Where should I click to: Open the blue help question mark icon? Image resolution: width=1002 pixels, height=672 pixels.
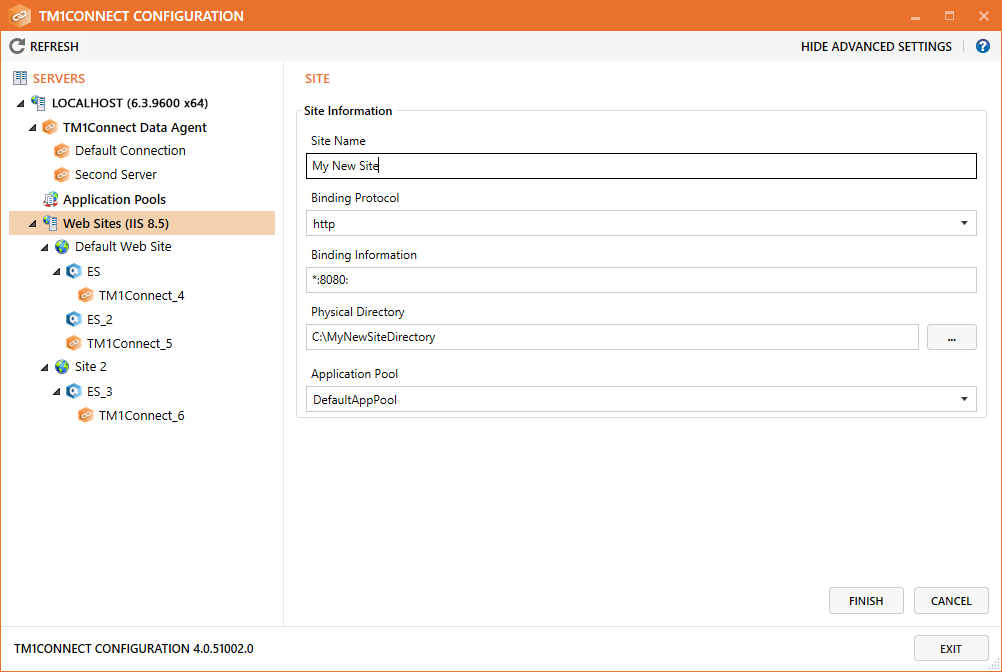[983, 46]
